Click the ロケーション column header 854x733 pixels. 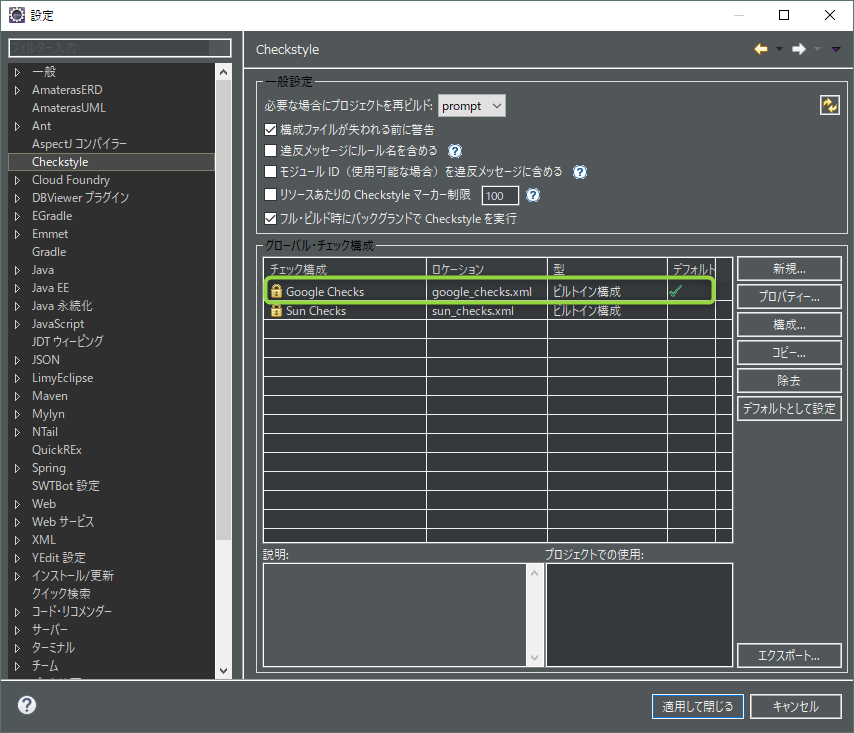[486, 269]
